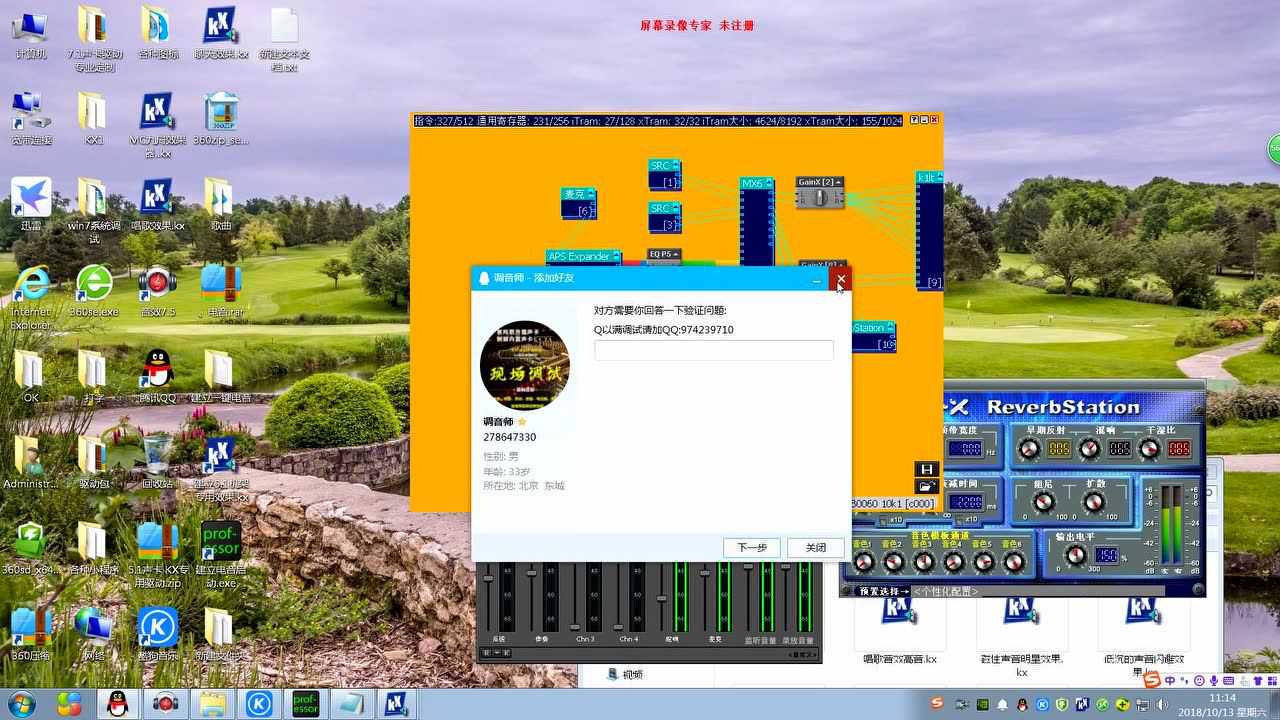The width and height of the screenshot is (1280, 720).
Task: Expand the GainX [2] module arrow
Action: [x=838, y=182]
